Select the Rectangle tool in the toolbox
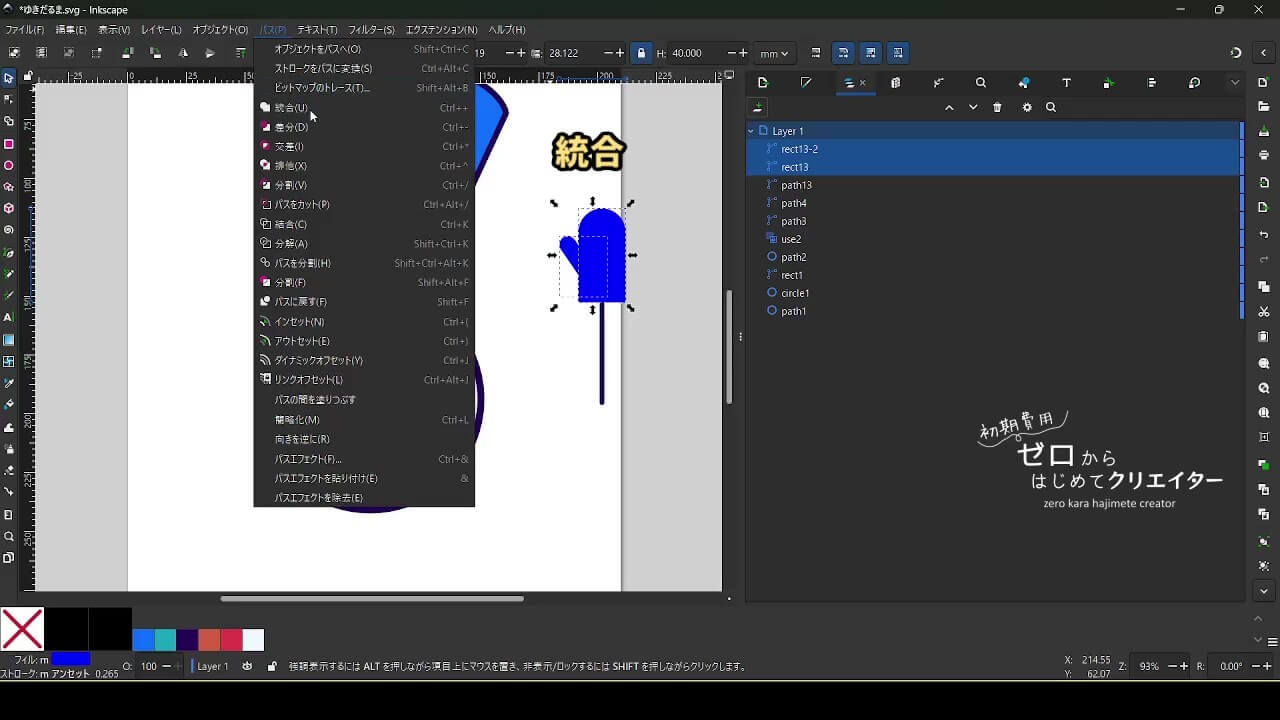1280x720 pixels. click(x=9, y=144)
